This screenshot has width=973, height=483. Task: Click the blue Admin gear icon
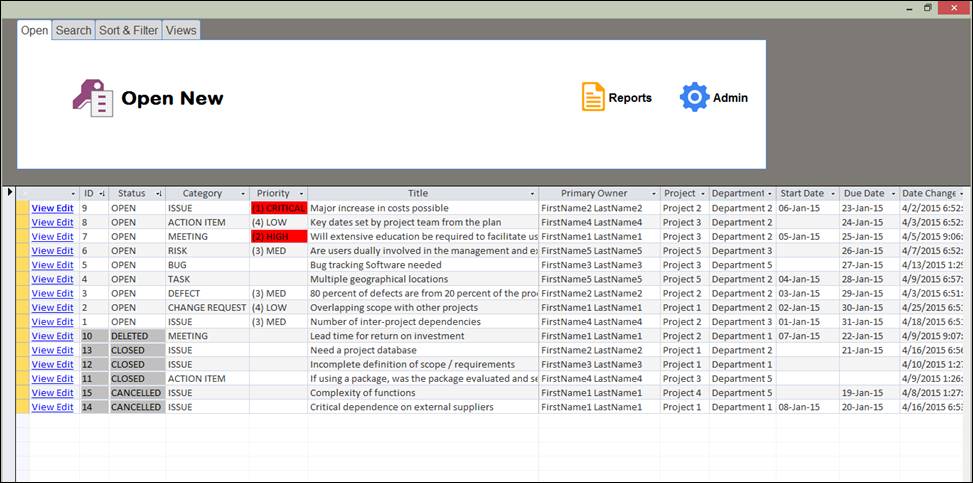coord(694,97)
